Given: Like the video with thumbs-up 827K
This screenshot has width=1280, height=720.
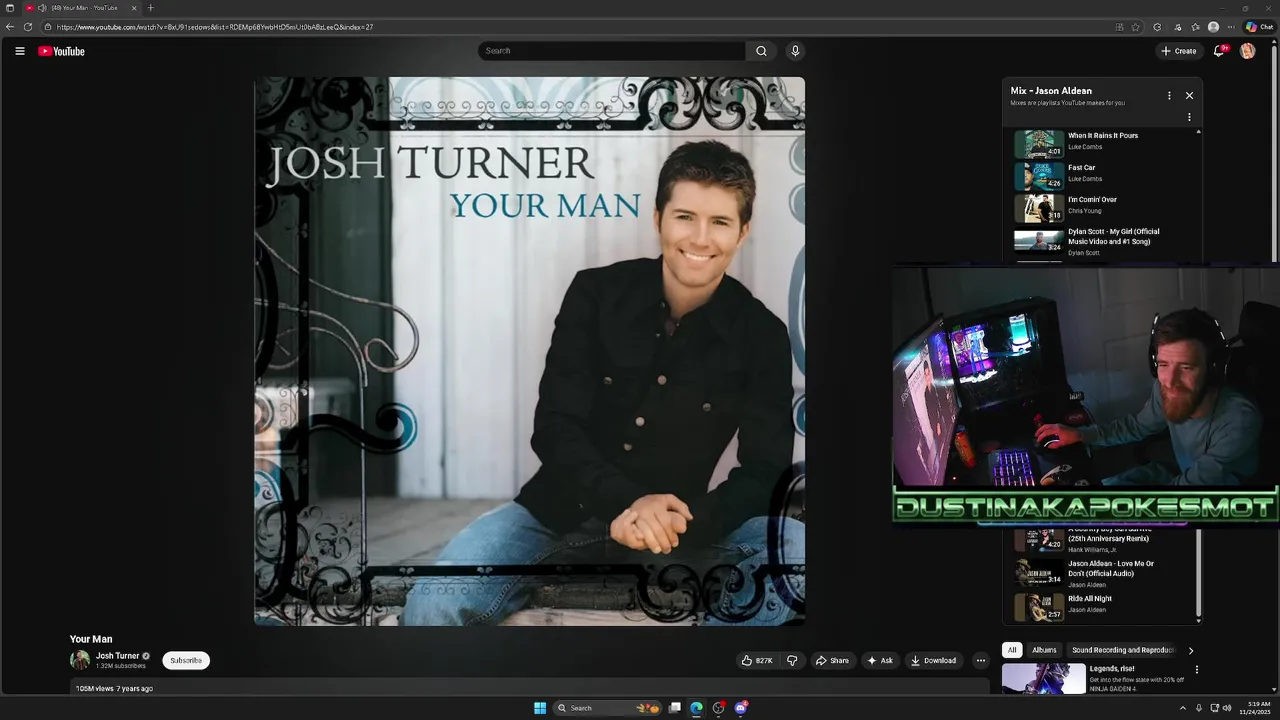Looking at the screenshot, I should [757, 660].
